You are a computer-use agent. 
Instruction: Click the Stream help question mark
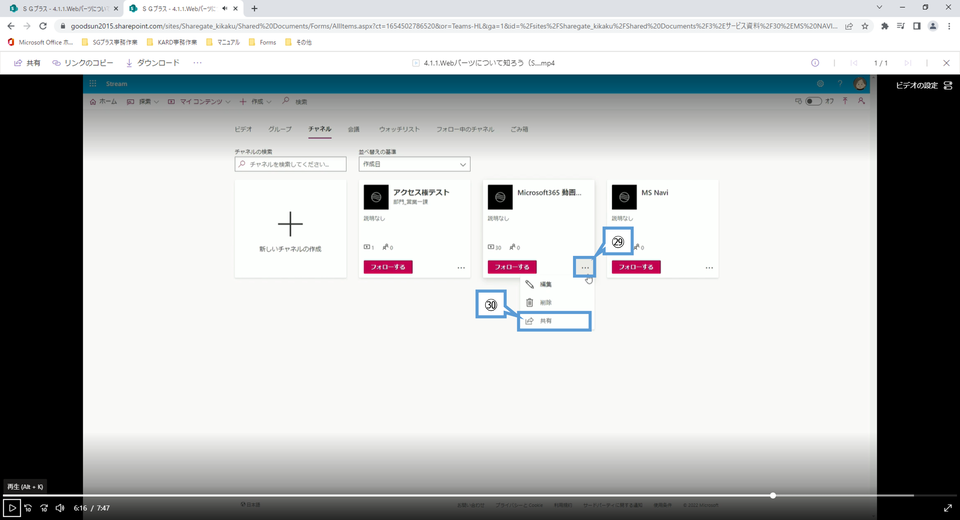tap(840, 84)
